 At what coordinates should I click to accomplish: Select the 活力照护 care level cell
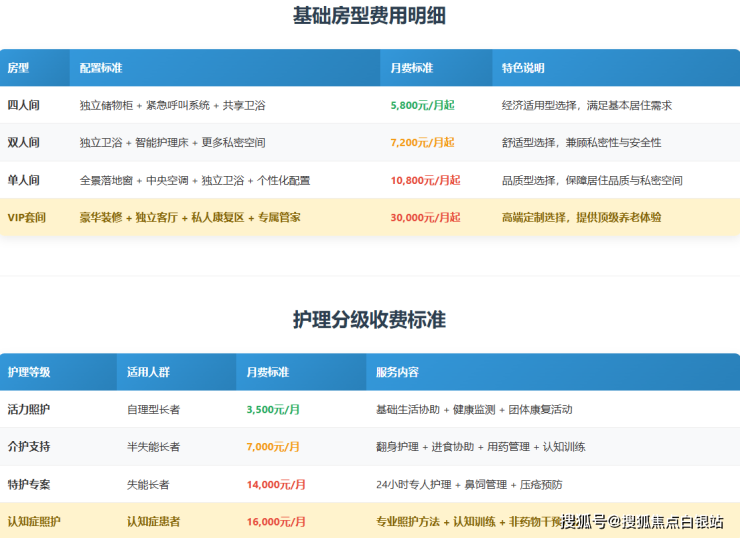click(28, 409)
